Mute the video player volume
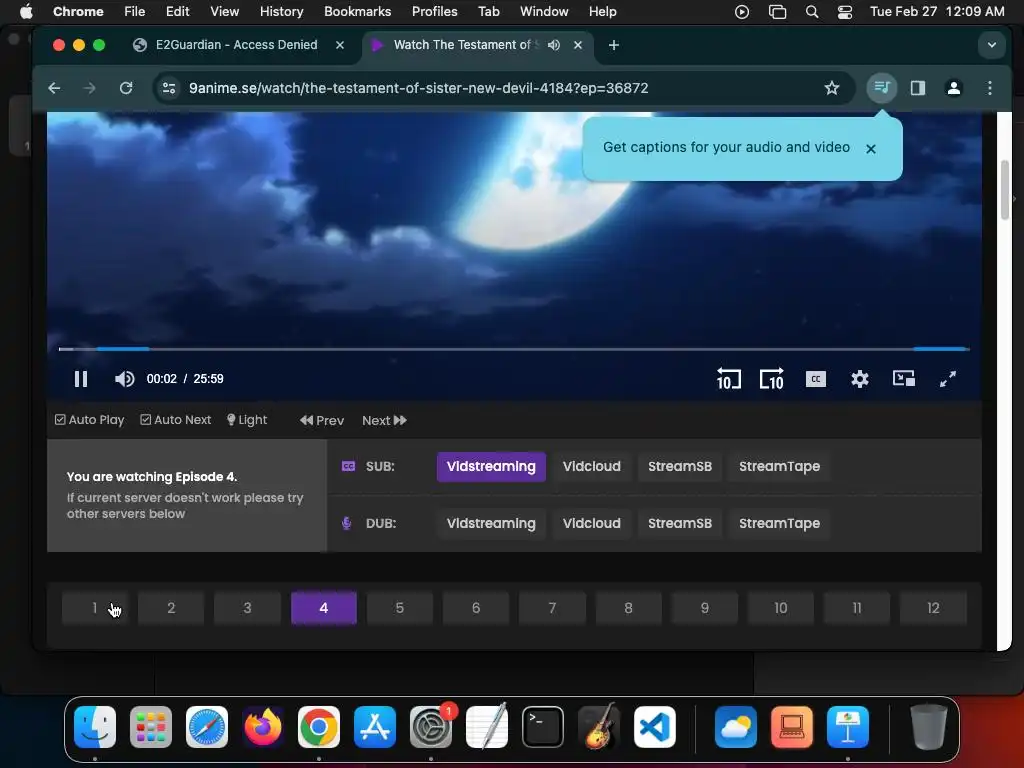 (124, 379)
